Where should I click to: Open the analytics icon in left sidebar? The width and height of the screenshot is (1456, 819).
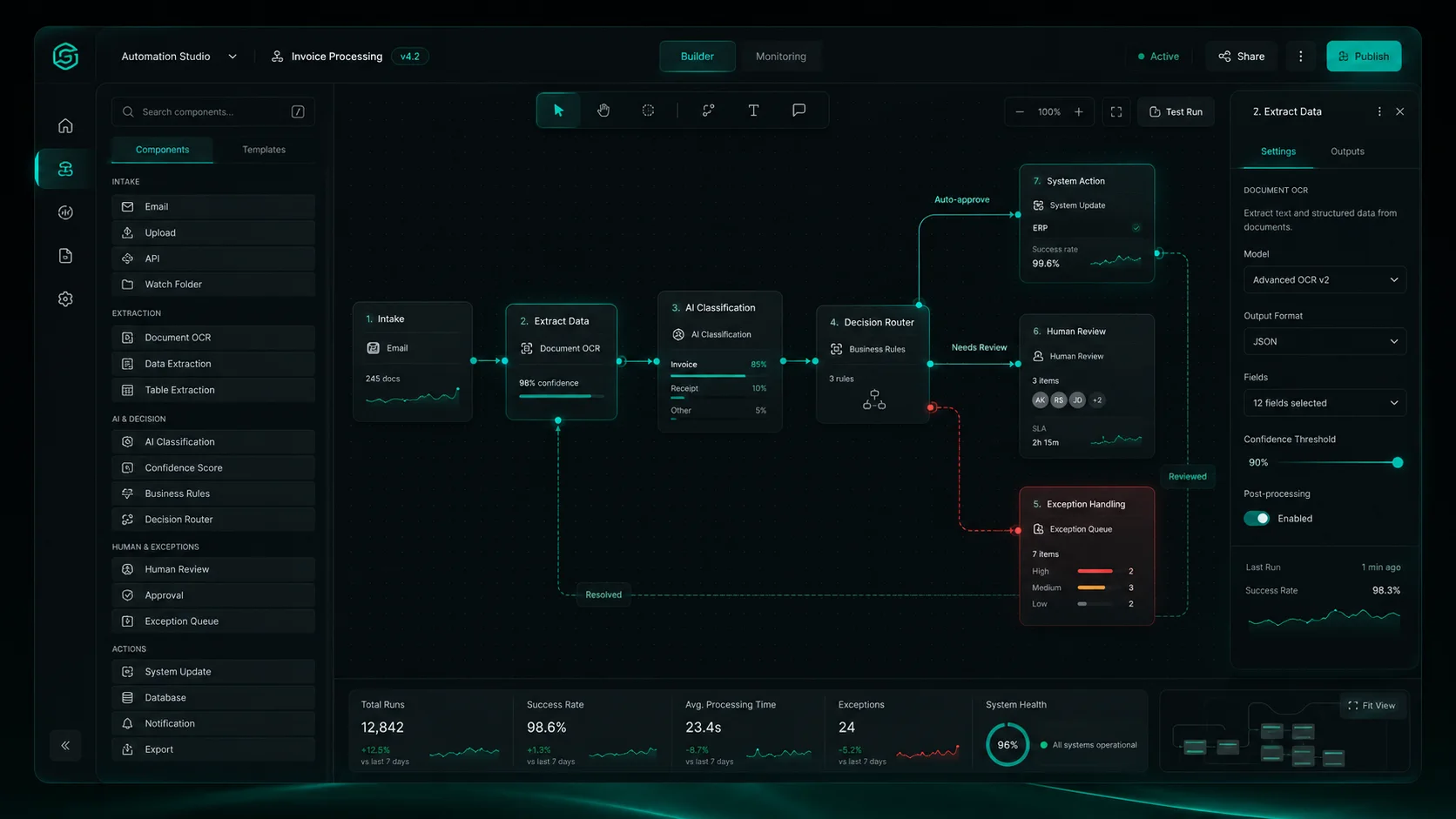65,212
